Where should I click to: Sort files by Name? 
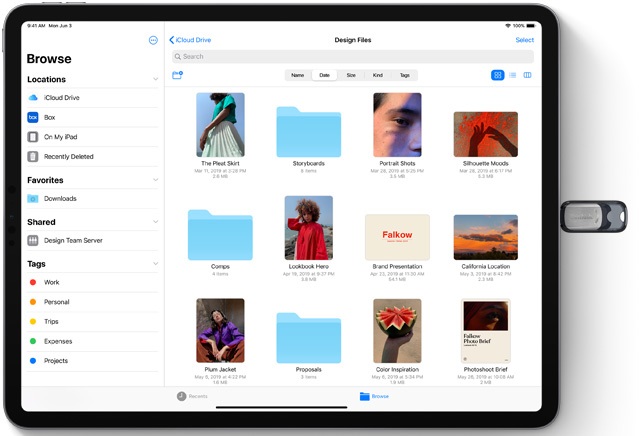point(297,75)
